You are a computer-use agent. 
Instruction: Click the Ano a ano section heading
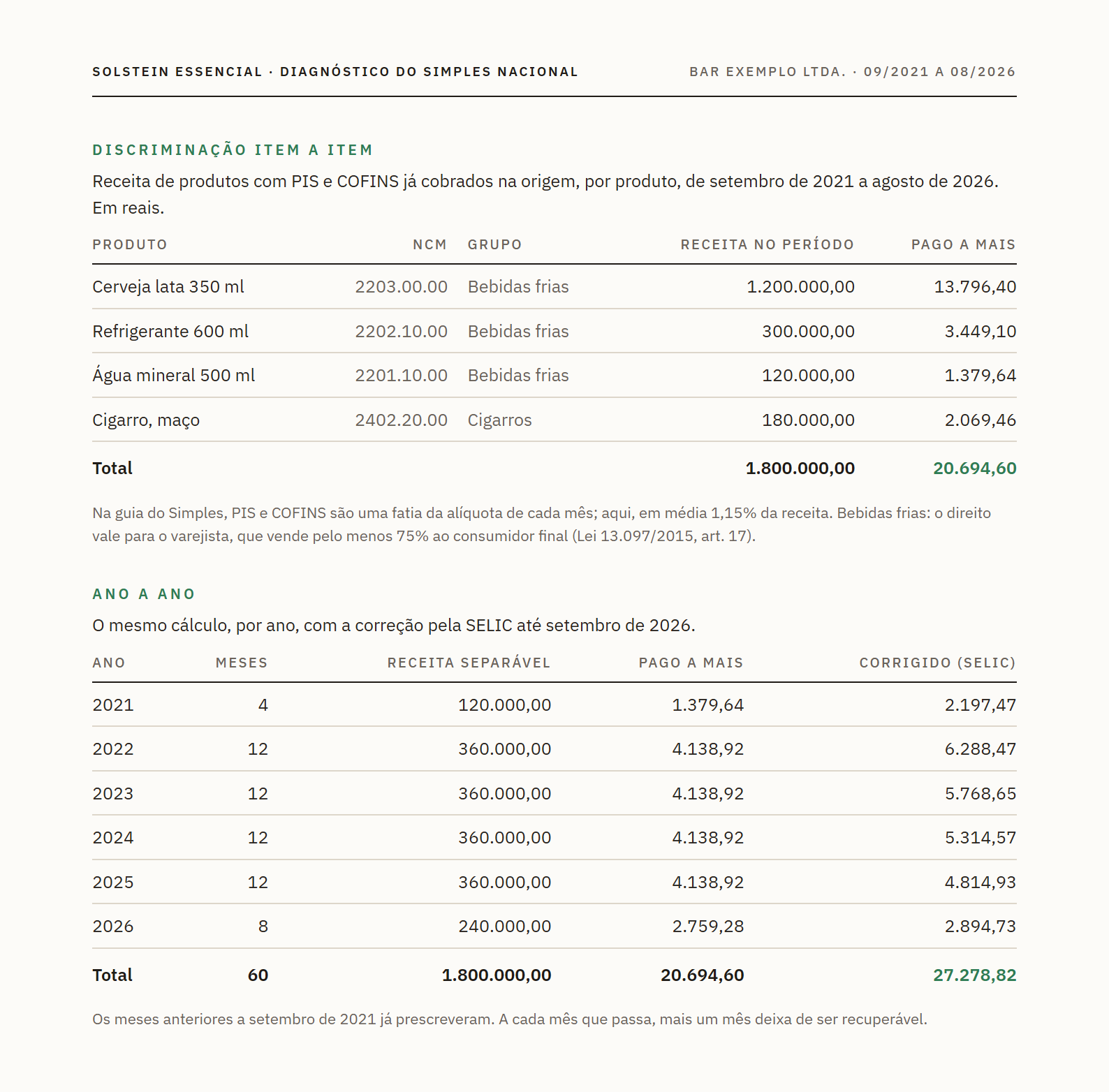(x=144, y=594)
